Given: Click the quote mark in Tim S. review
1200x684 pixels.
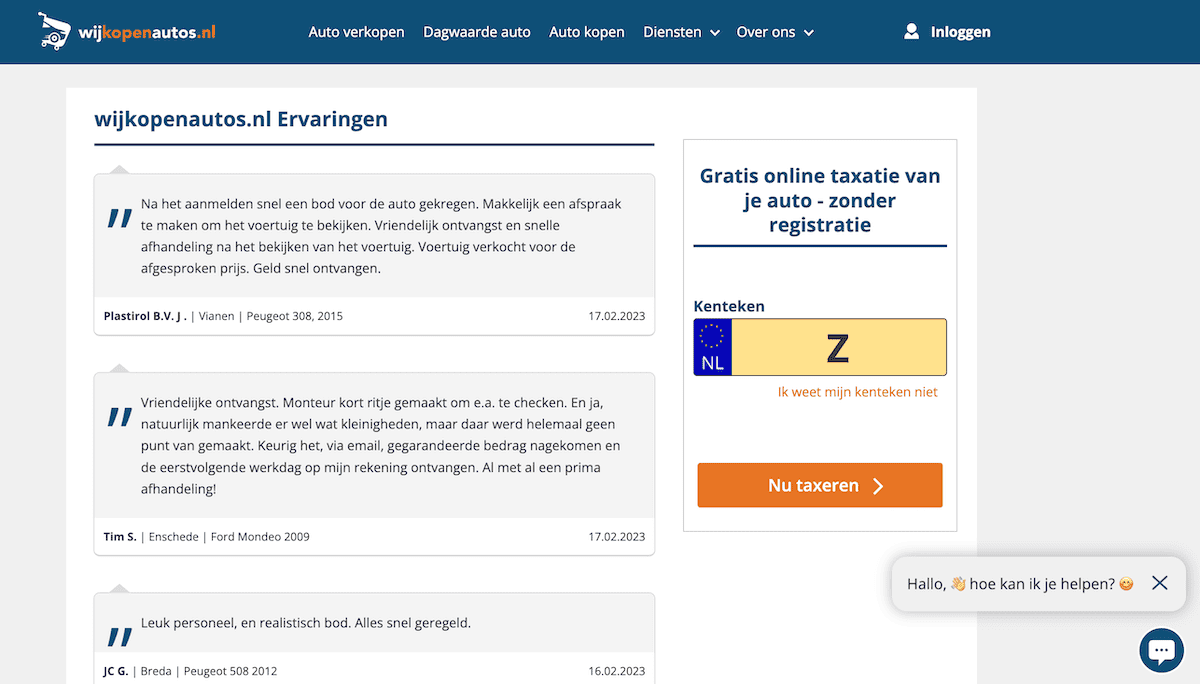Looking at the screenshot, I should 120,418.
